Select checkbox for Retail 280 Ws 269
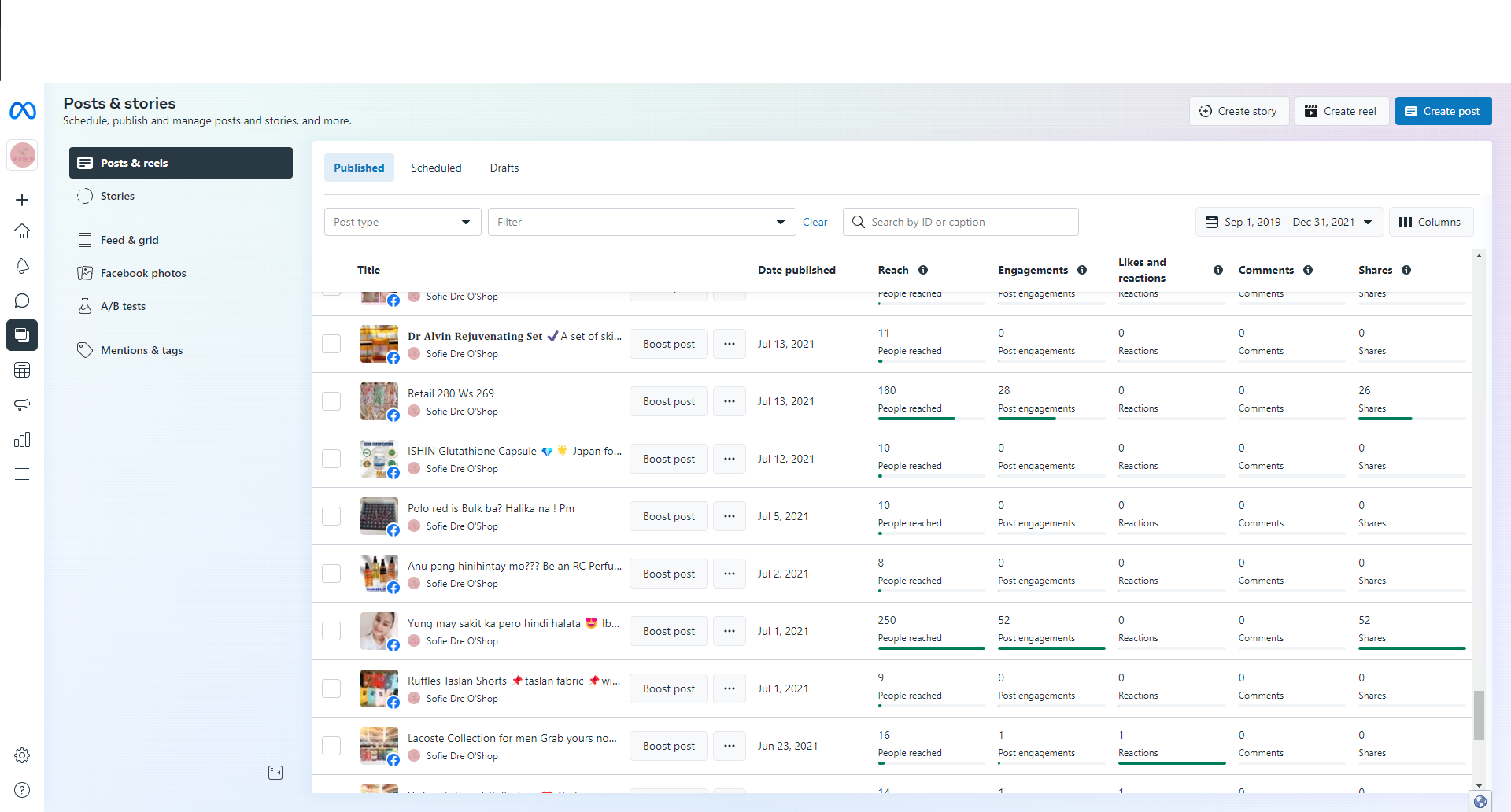Screen dimensions: 1511x812 tap(331, 401)
